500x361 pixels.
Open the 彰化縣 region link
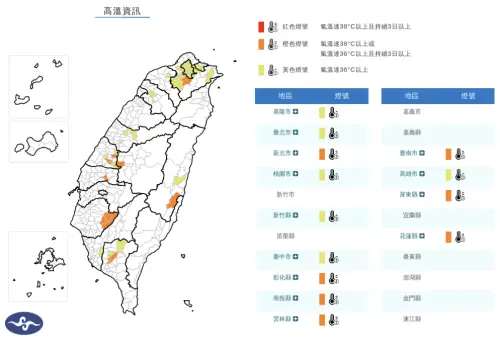tap(282, 277)
